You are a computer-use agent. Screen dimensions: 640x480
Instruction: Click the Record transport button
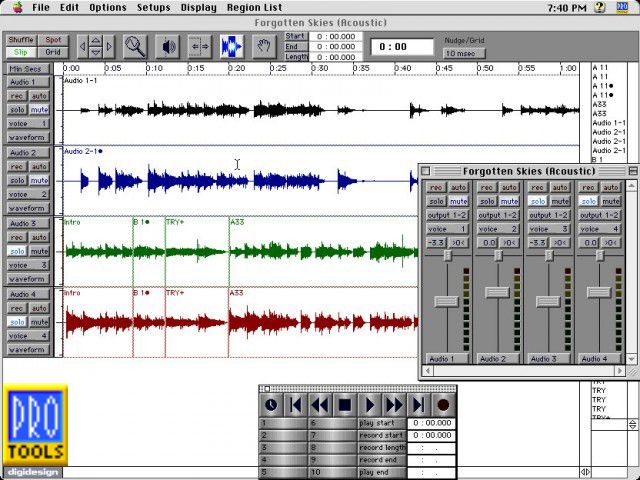tap(443, 405)
